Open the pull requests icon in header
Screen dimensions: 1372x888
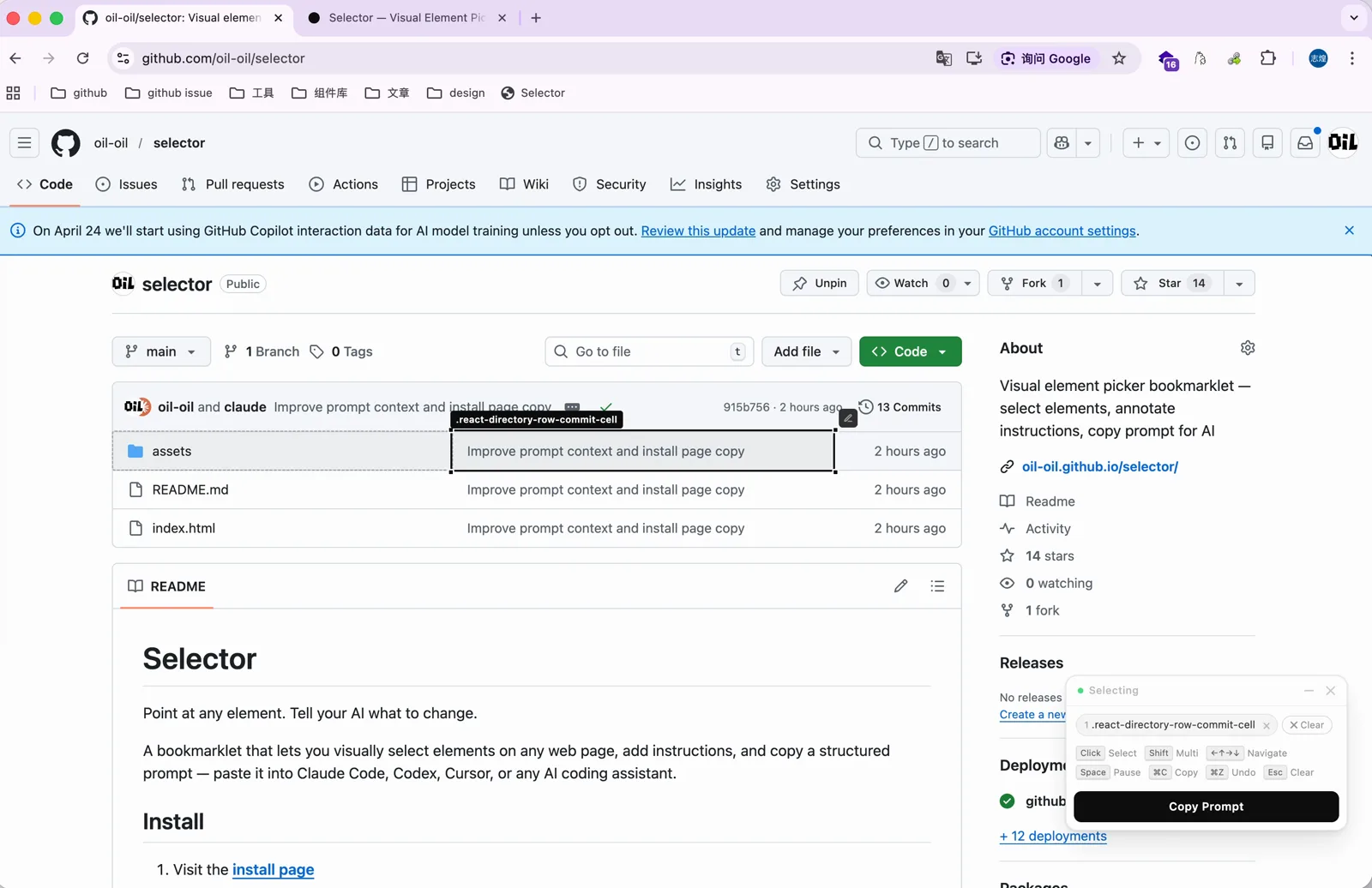click(x=1230, y=143)
